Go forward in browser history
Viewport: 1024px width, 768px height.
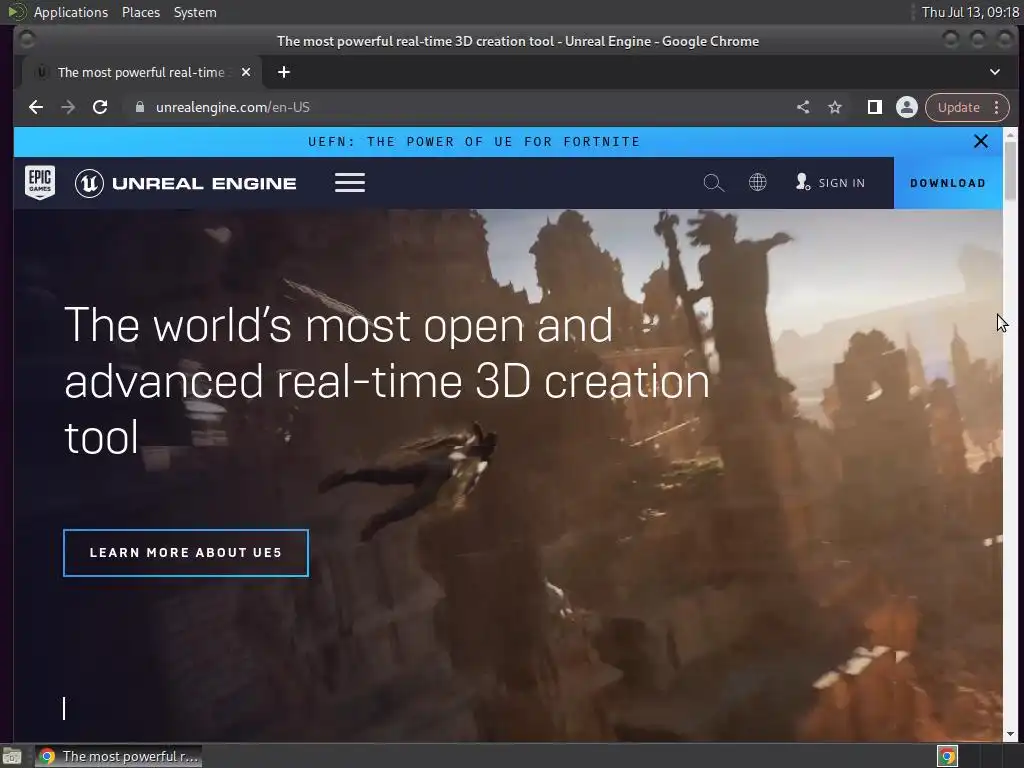pos(68,107)
